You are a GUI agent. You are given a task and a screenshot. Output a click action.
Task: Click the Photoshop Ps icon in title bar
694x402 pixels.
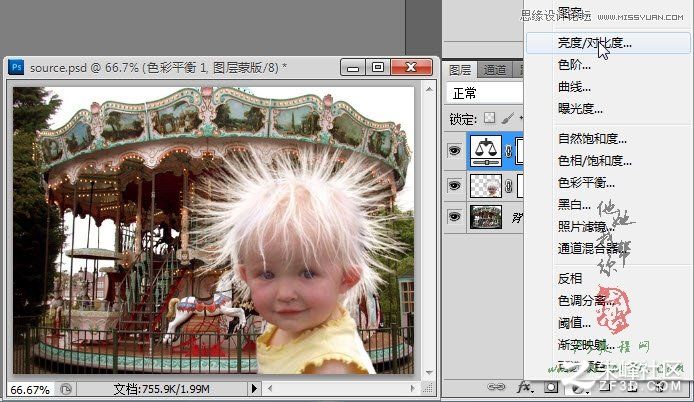(16, 67)
